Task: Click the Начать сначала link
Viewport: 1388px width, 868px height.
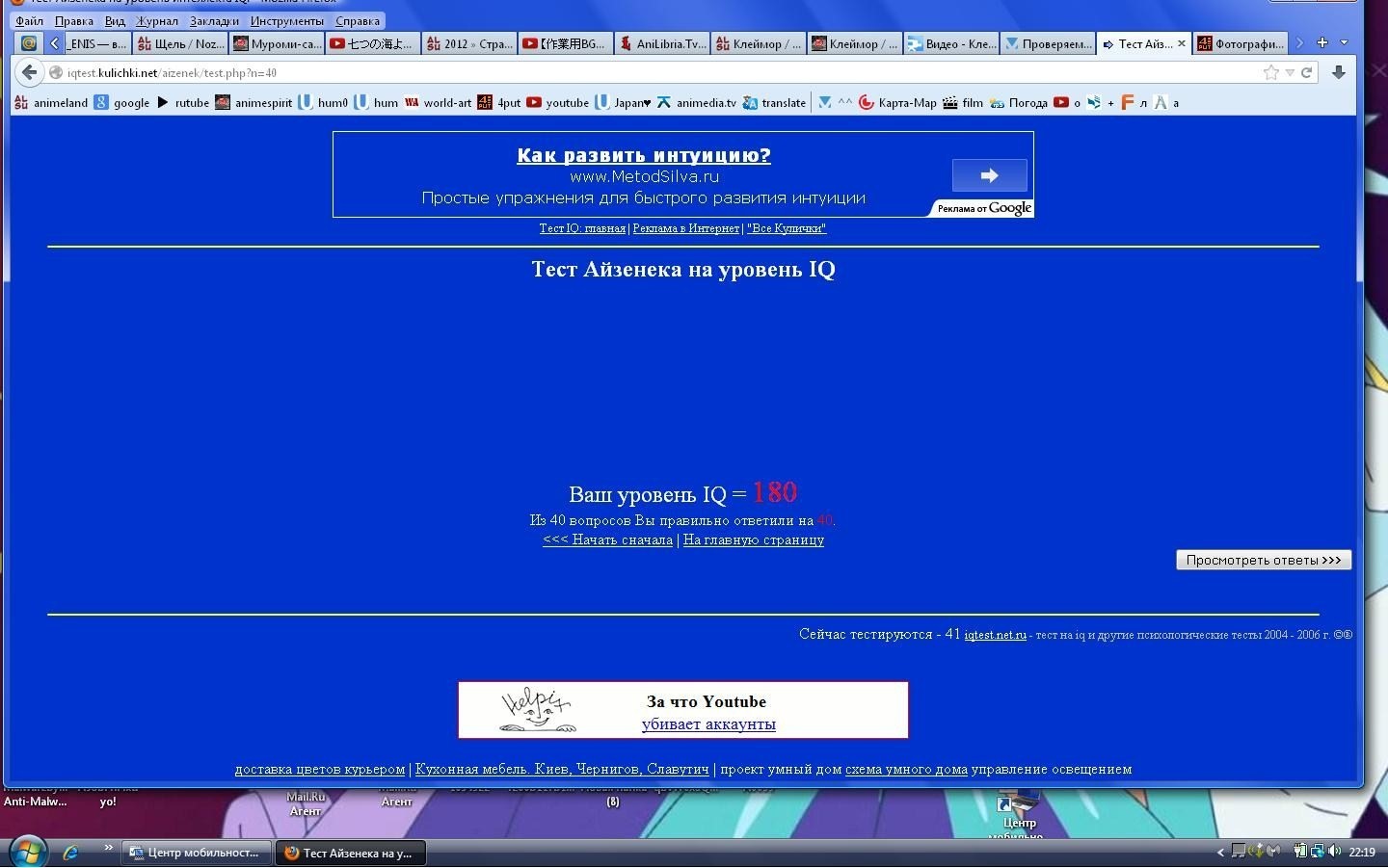Action: coord(607,540)
